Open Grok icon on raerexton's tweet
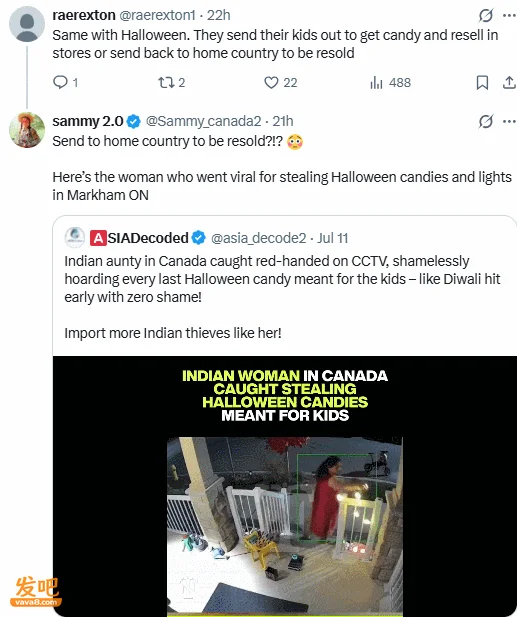Image resolution: width=517 pixels, height=617 pixels. pos(486,15)
